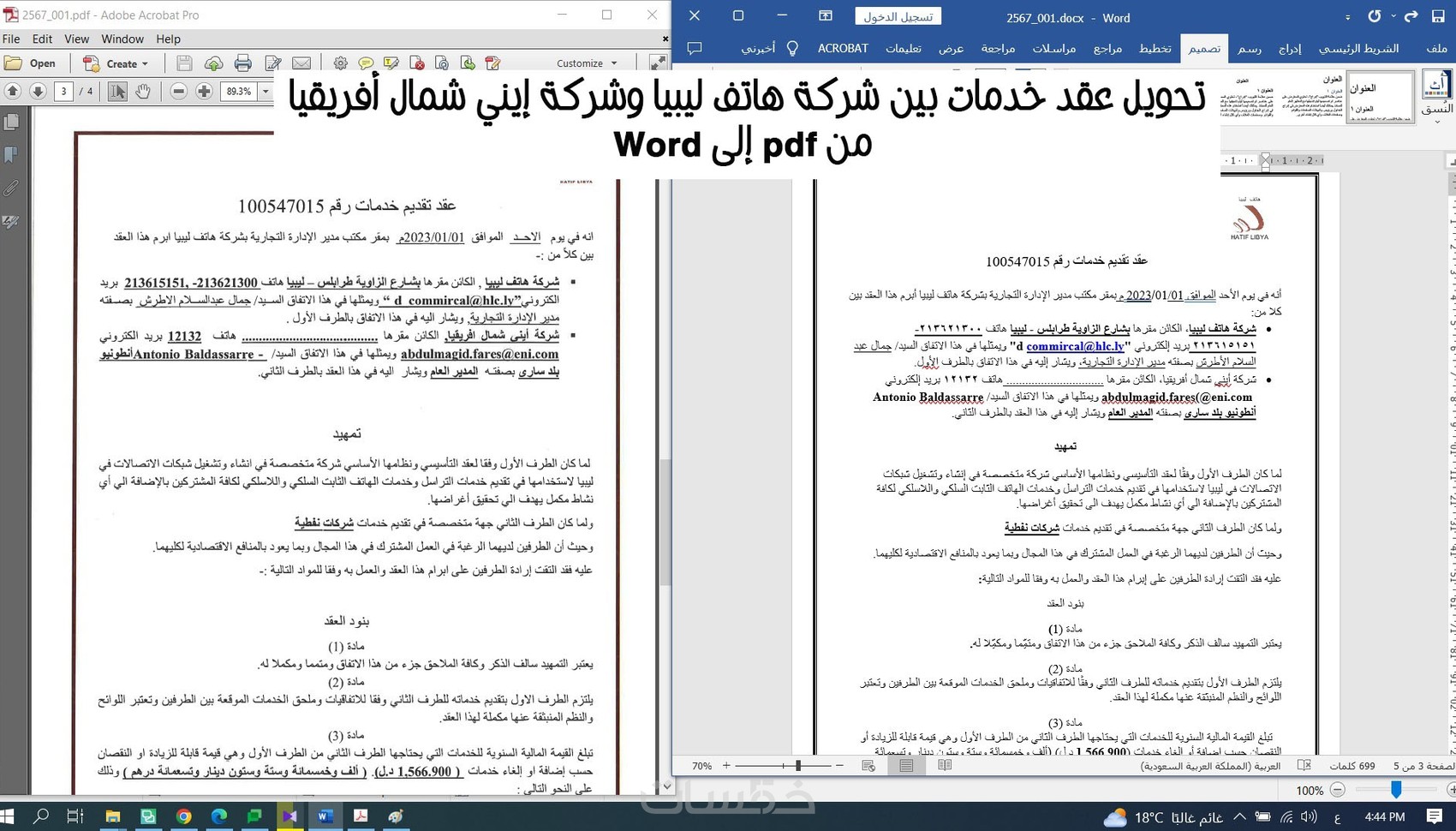Expand the Undo history dropdown arrow in Word
The image size is (1456, 831).
pos(1393,16)
